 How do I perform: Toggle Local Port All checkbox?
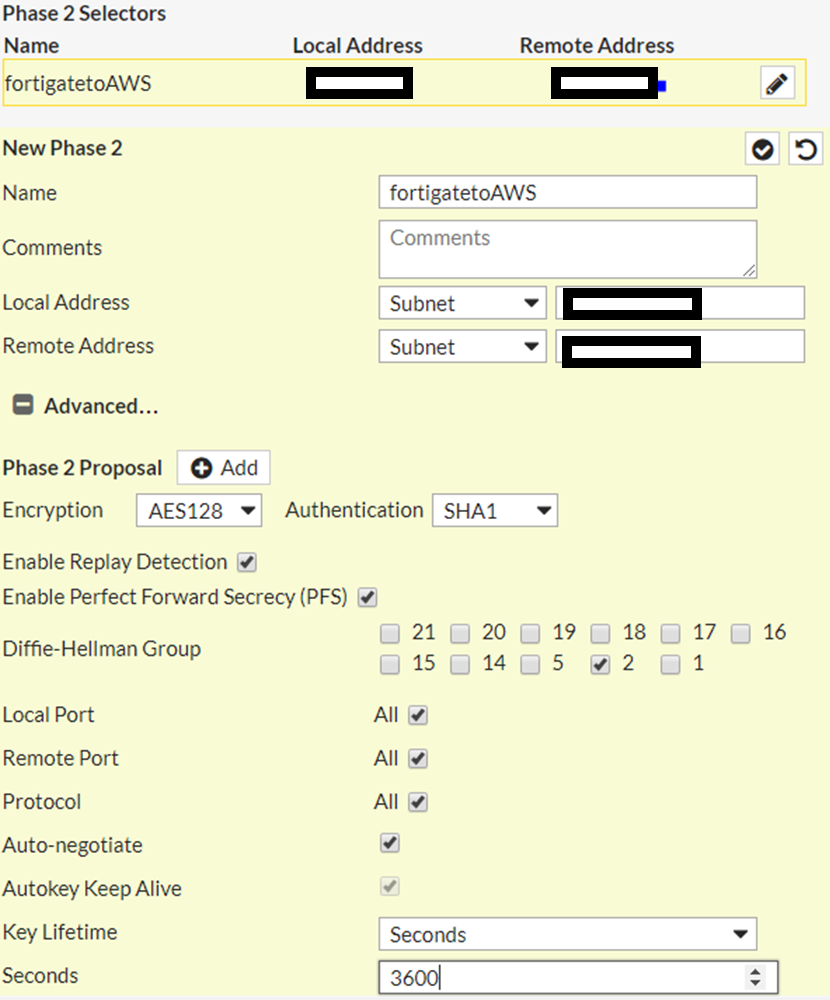[x=418, y=715]
